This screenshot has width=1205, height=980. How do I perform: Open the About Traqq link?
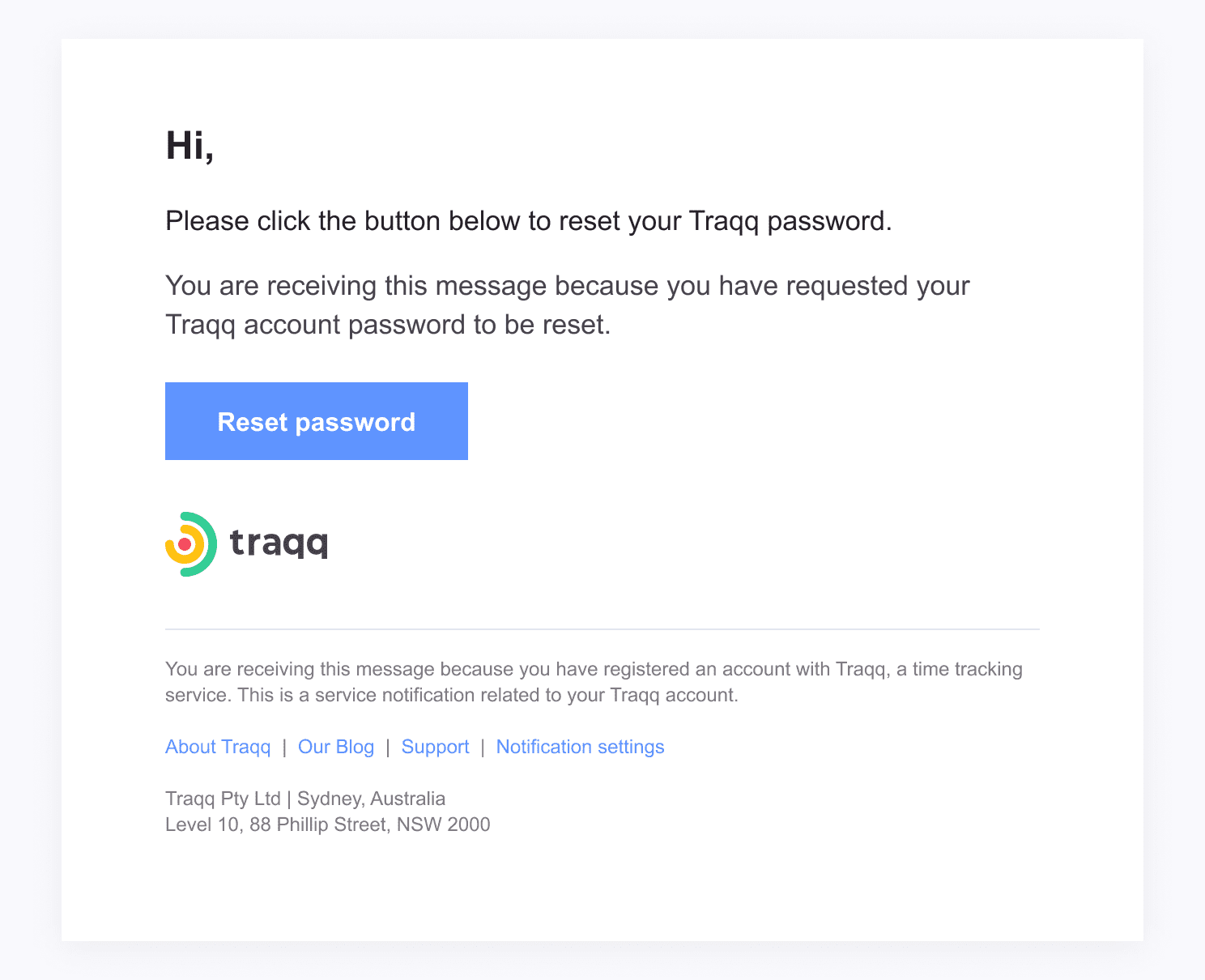click(218, 747)
